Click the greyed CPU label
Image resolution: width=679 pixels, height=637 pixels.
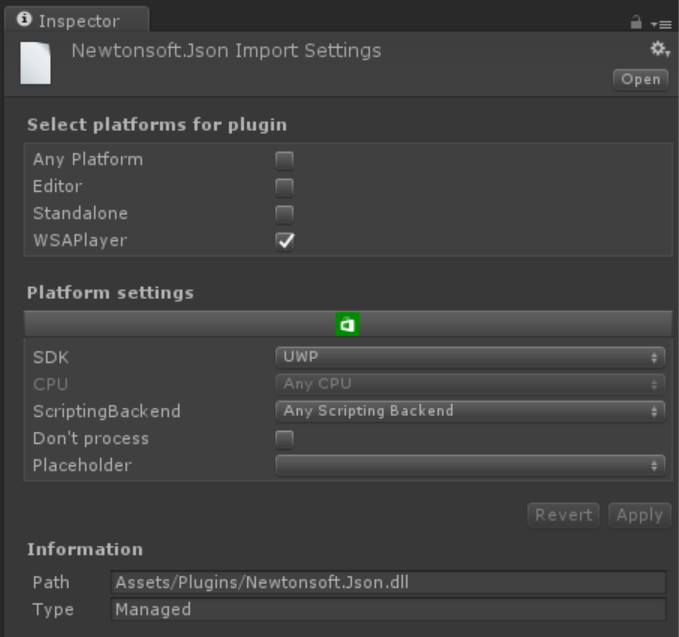[51, 385]
